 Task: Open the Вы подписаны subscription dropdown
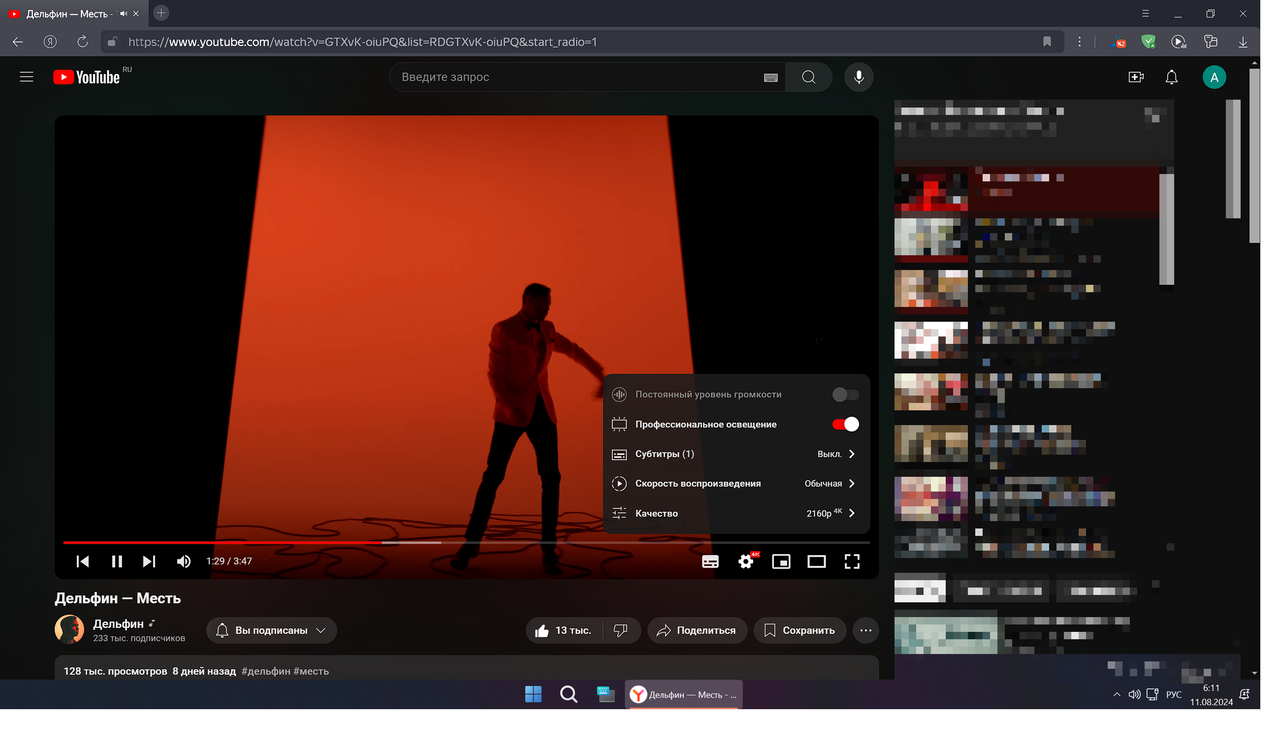(x=272, y=631)
